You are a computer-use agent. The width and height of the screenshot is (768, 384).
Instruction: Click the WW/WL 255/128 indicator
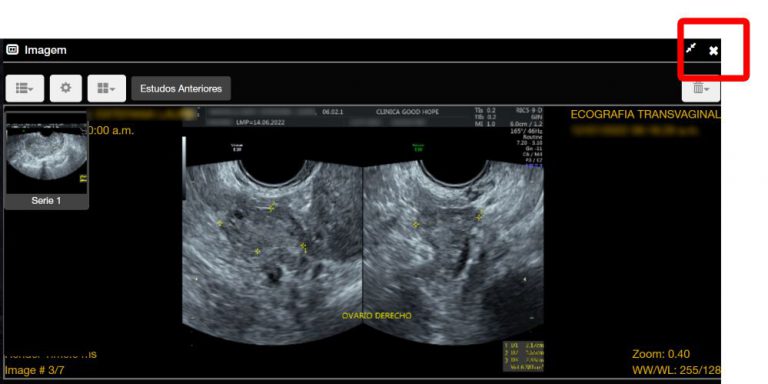pos(676,370)
